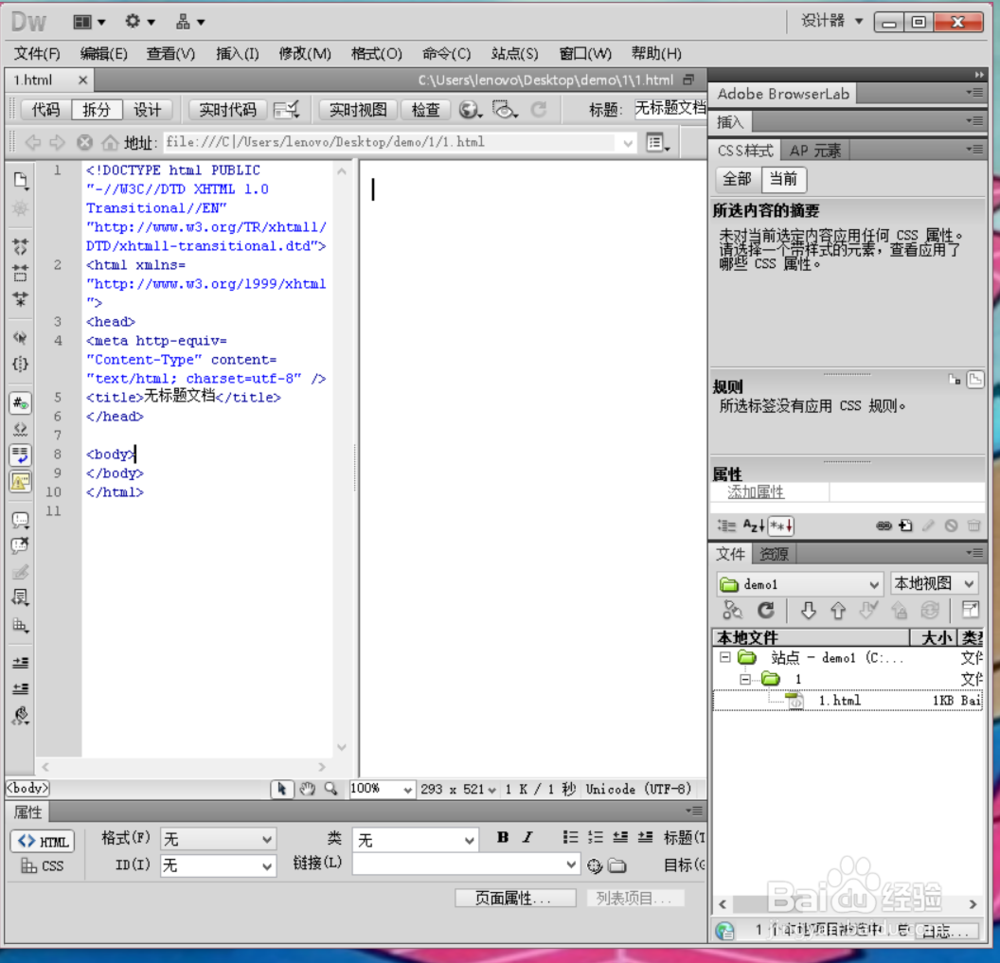Select HTML mode in properties panel
This screenshot has height=963, width=1000.
pyautogui.click(x=43, y=841)
